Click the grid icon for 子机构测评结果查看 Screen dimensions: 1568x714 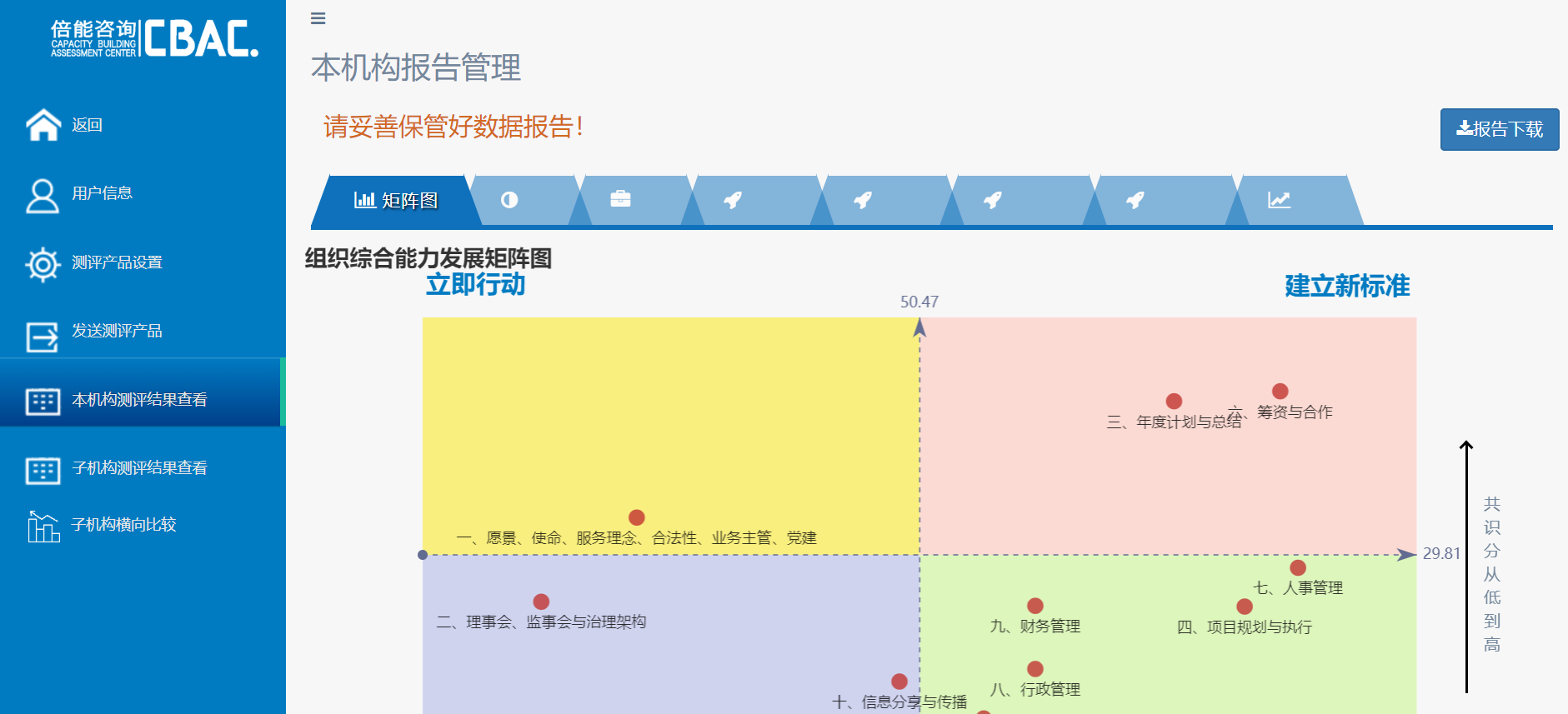pyautogui.click(x=43, y=471)
